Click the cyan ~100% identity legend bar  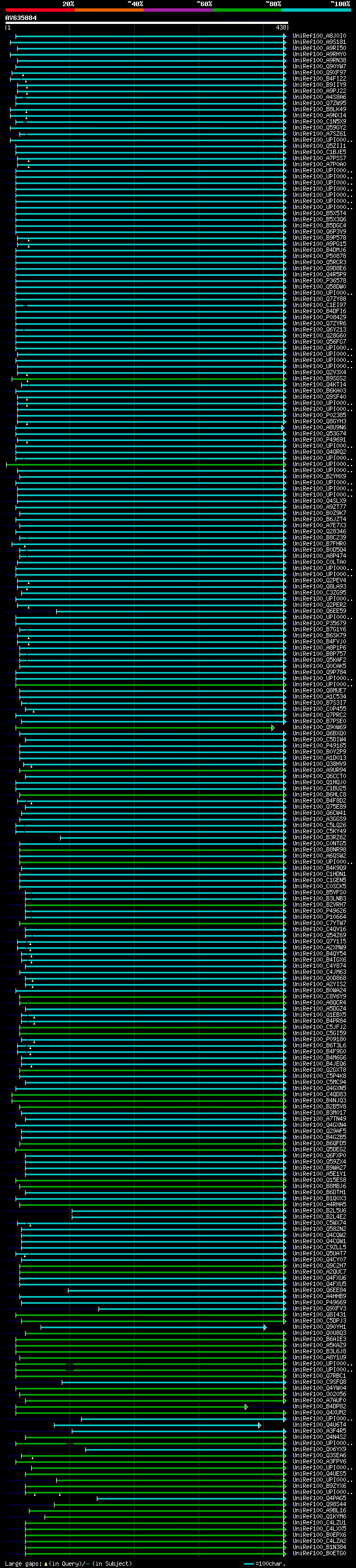pyautogui.click(x=316, y=10)
